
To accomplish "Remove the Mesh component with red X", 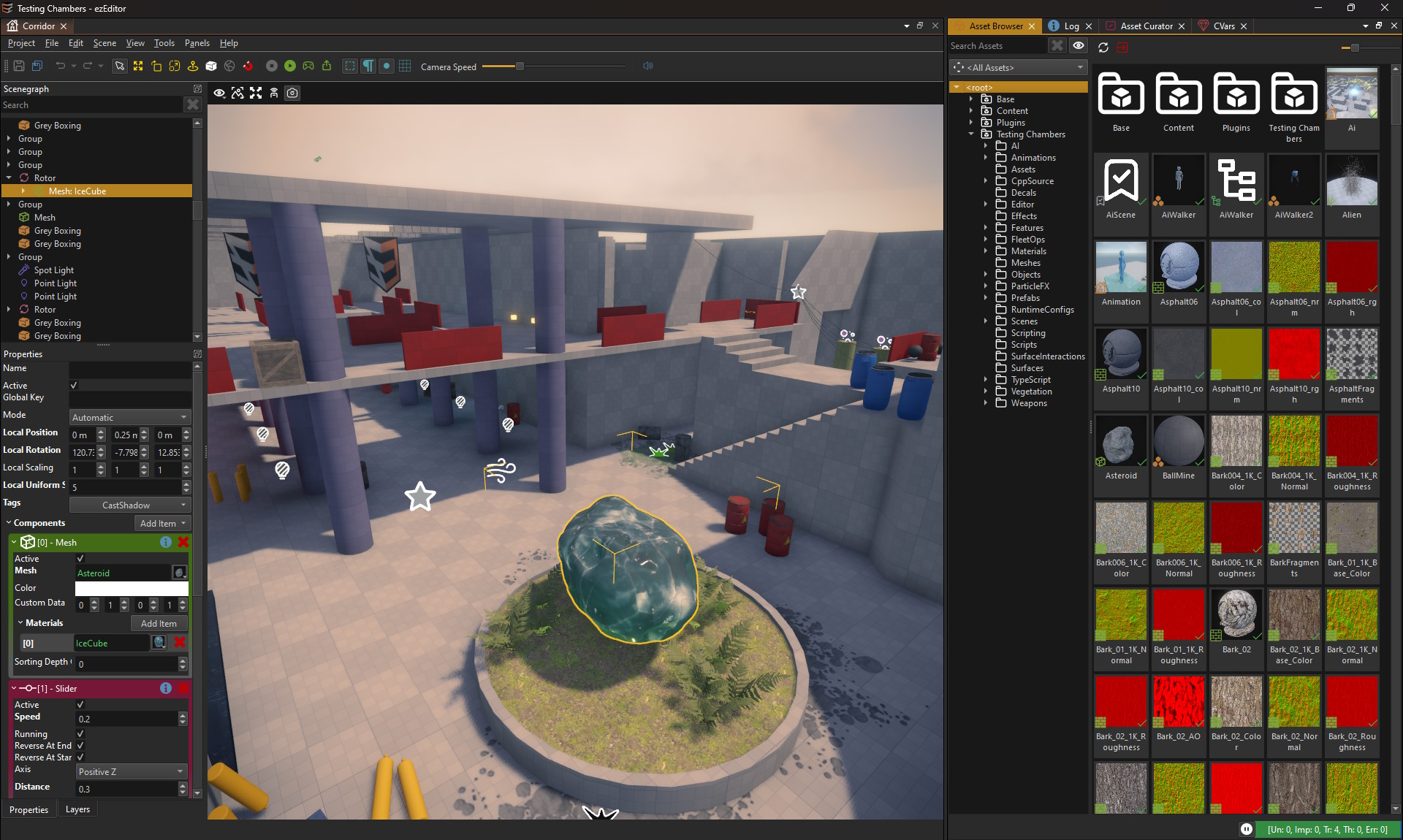I will pos(183,542).
